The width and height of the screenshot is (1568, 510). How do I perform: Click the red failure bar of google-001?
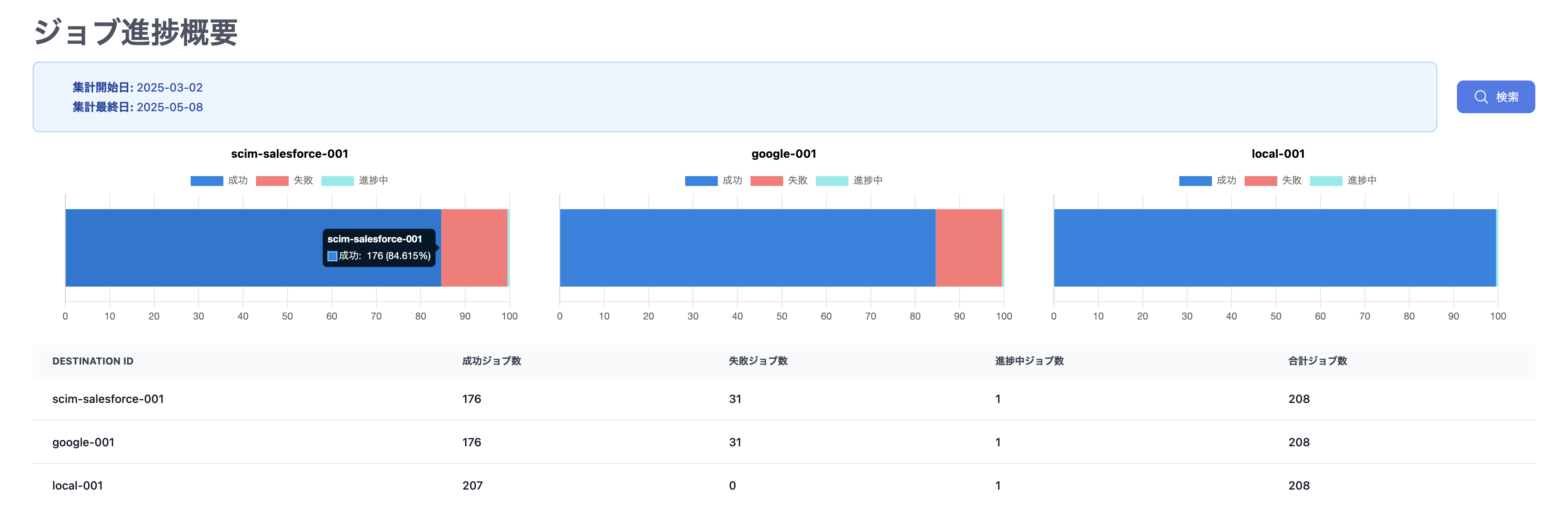tap(969, 248)
